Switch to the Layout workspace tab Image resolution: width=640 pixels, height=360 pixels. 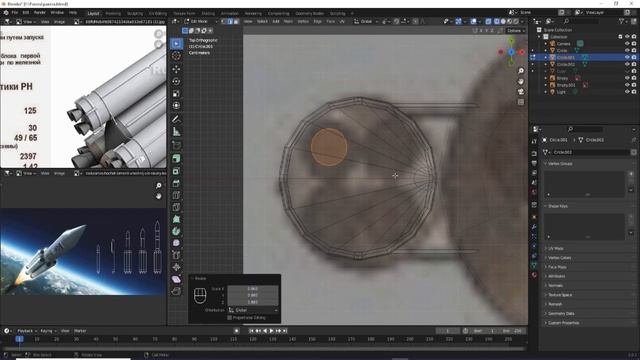point(93,13)
